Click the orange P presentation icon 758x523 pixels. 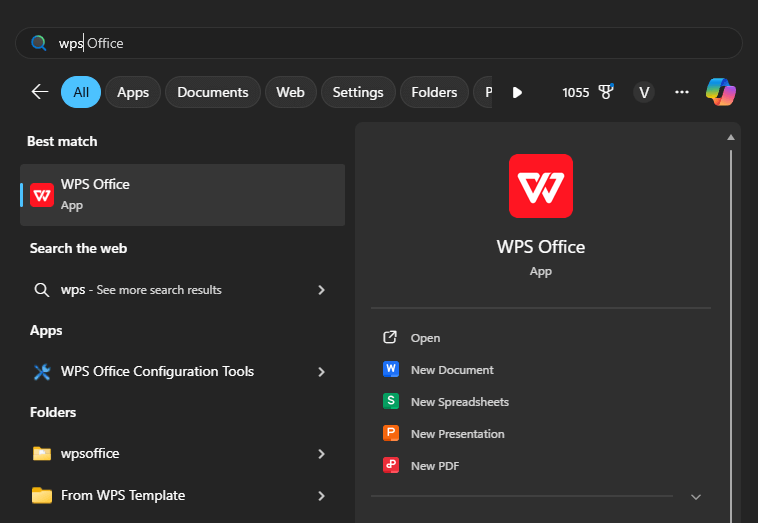coord(391,433)
